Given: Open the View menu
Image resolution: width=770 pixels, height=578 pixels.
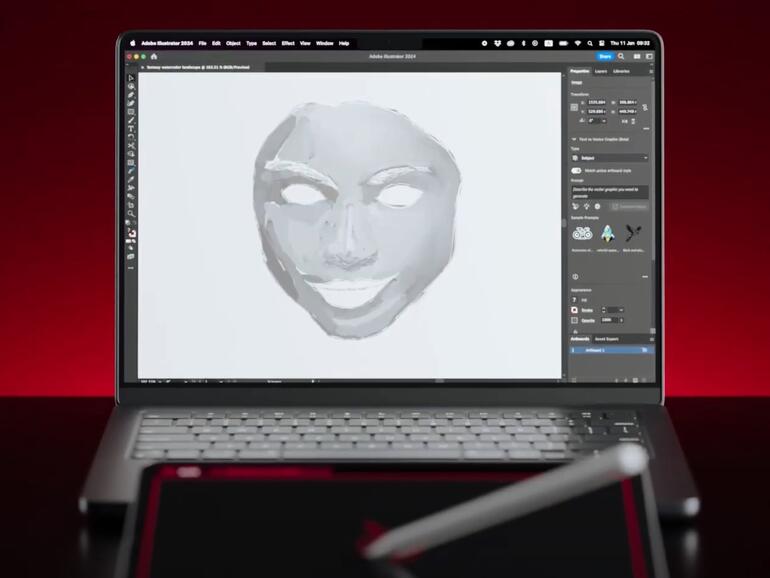Looking at the screenshot, I should (305, 43).
